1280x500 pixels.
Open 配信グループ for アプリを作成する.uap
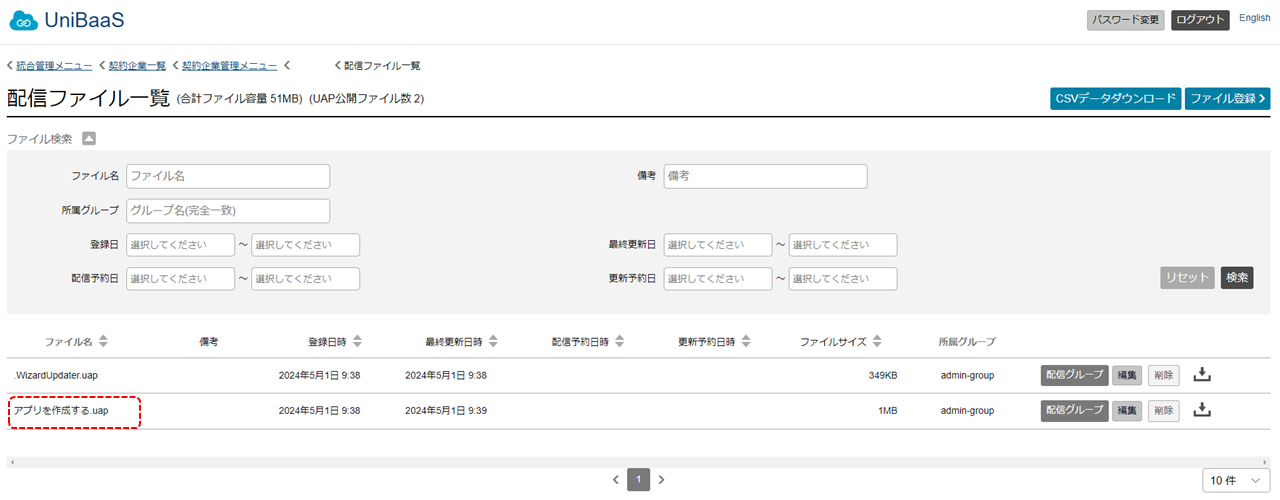tap(1074, 411)
